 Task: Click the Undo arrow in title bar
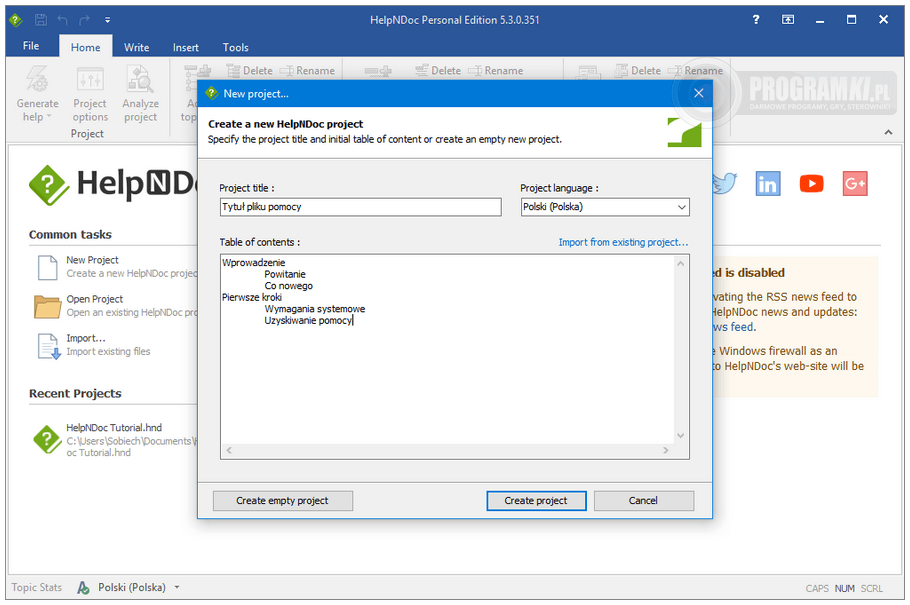click(63, 20)
